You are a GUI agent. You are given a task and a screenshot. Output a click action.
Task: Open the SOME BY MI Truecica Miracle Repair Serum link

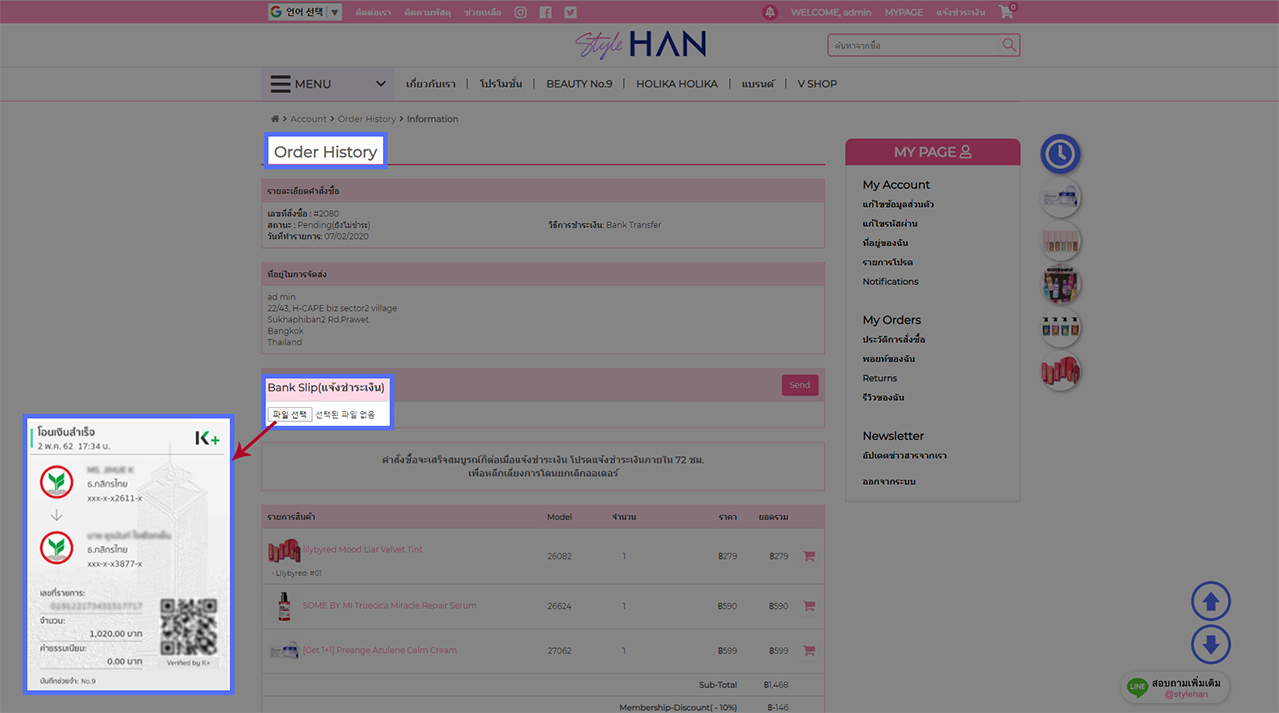[x=390, y=605]
